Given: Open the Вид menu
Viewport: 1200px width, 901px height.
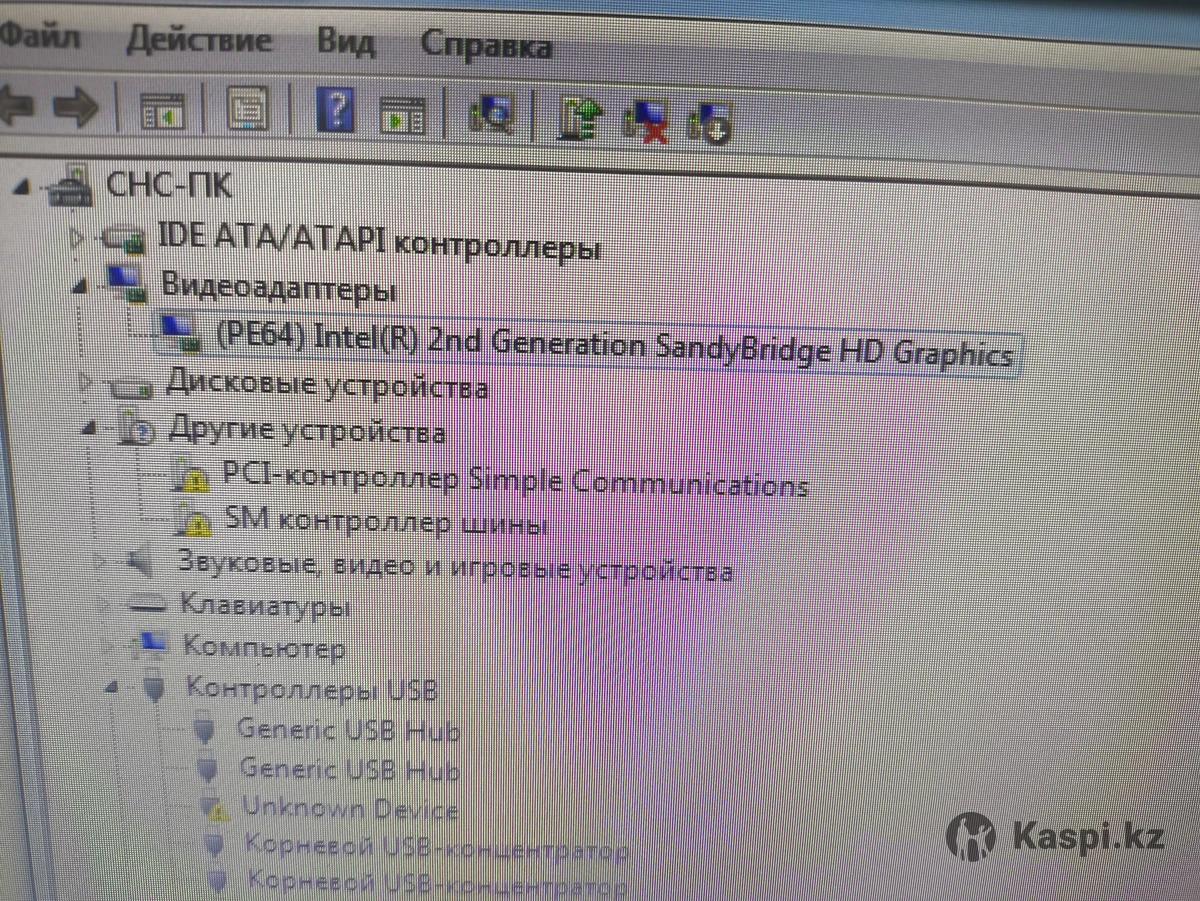Looking at the screenshot, I should pyautogui.click(x=346, y=43).
